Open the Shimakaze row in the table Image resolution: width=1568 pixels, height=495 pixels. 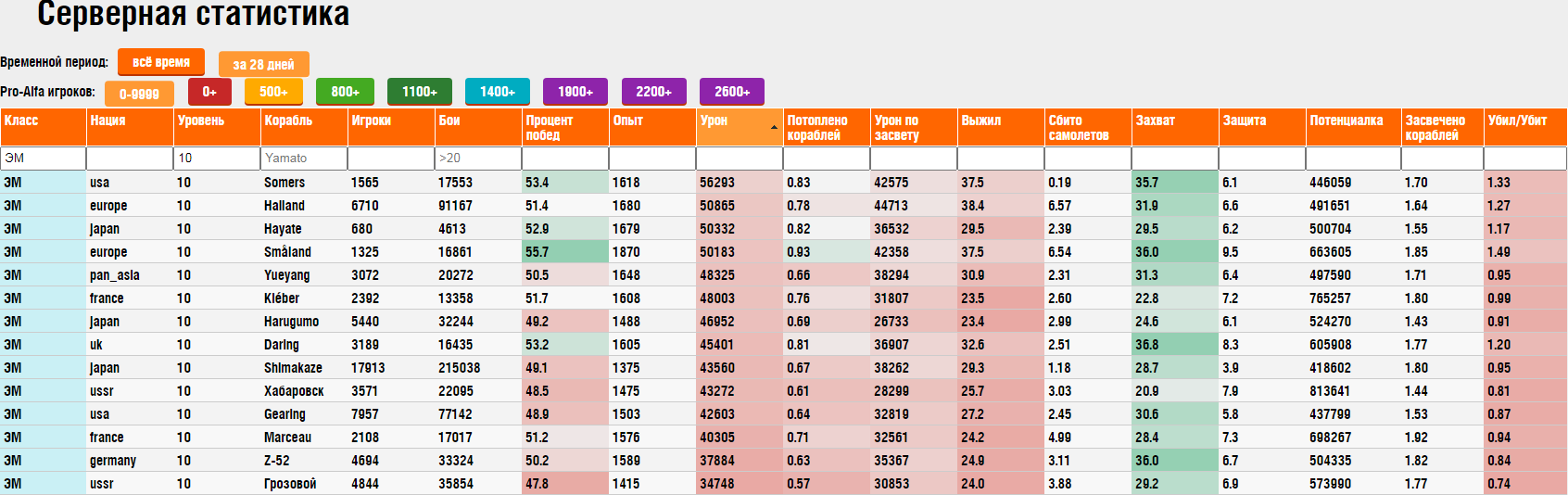pyautogui.click(x=784, y=368)
